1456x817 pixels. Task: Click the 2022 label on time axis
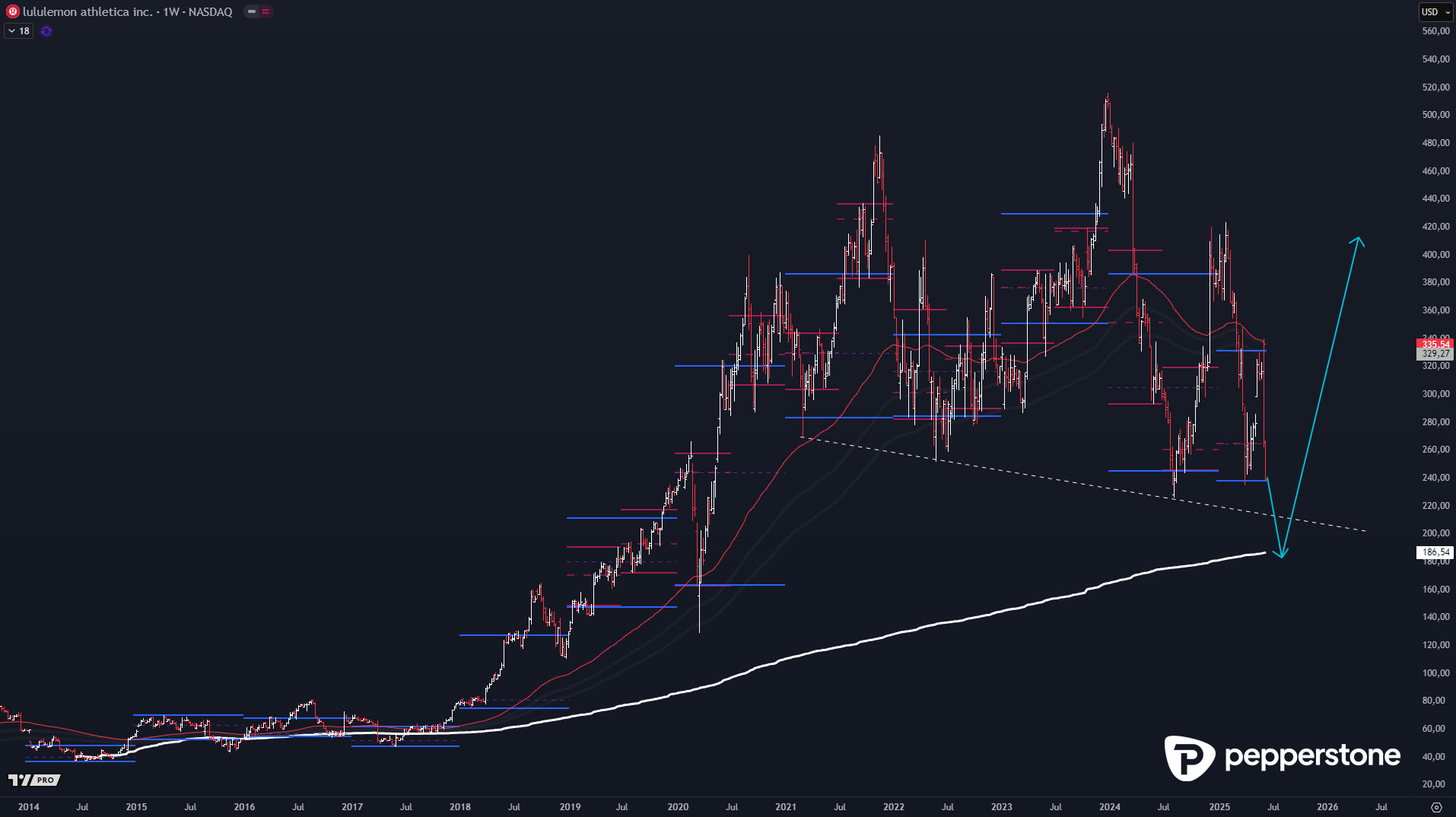[x=894, y=807]
